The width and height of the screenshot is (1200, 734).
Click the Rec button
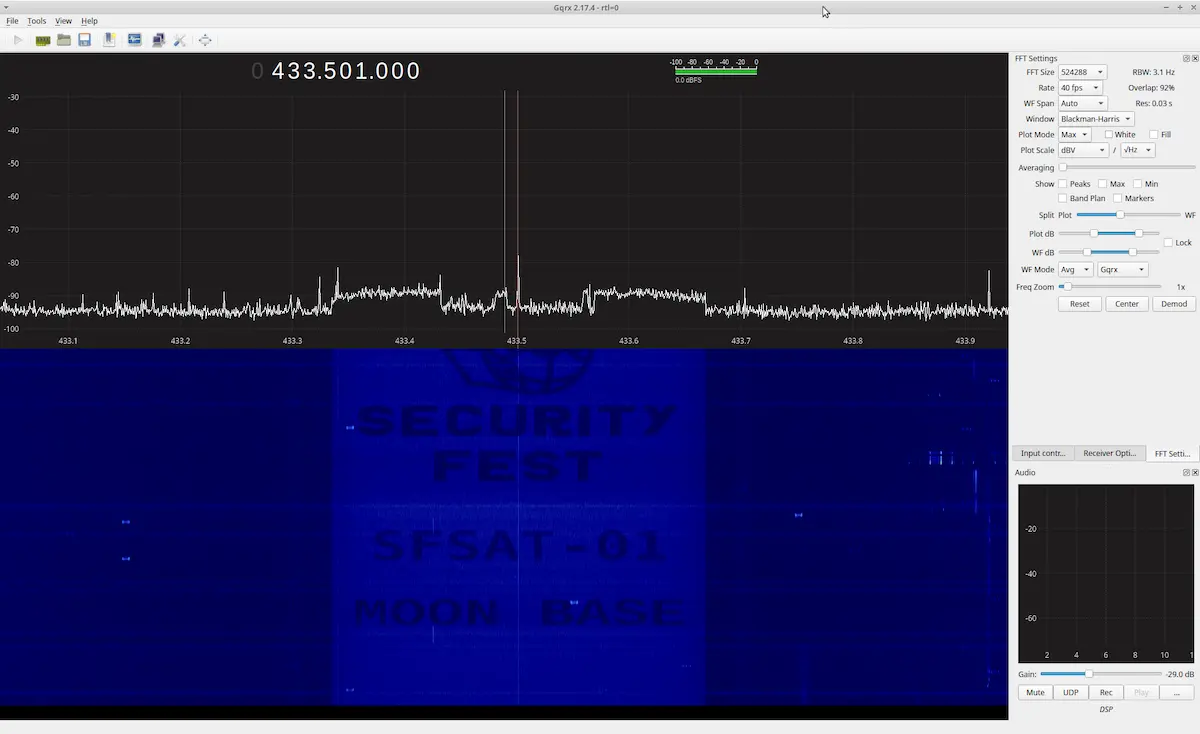click(x=1106, y=692)
